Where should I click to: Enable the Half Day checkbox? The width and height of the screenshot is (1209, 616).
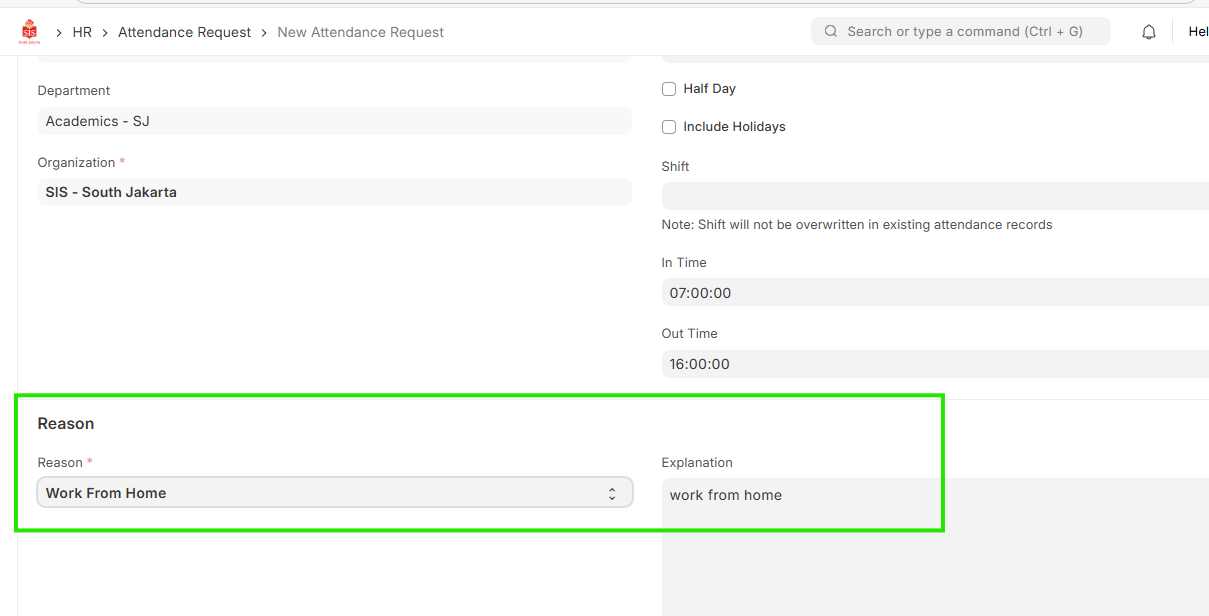pyautogui.click(x=669, y=89)
